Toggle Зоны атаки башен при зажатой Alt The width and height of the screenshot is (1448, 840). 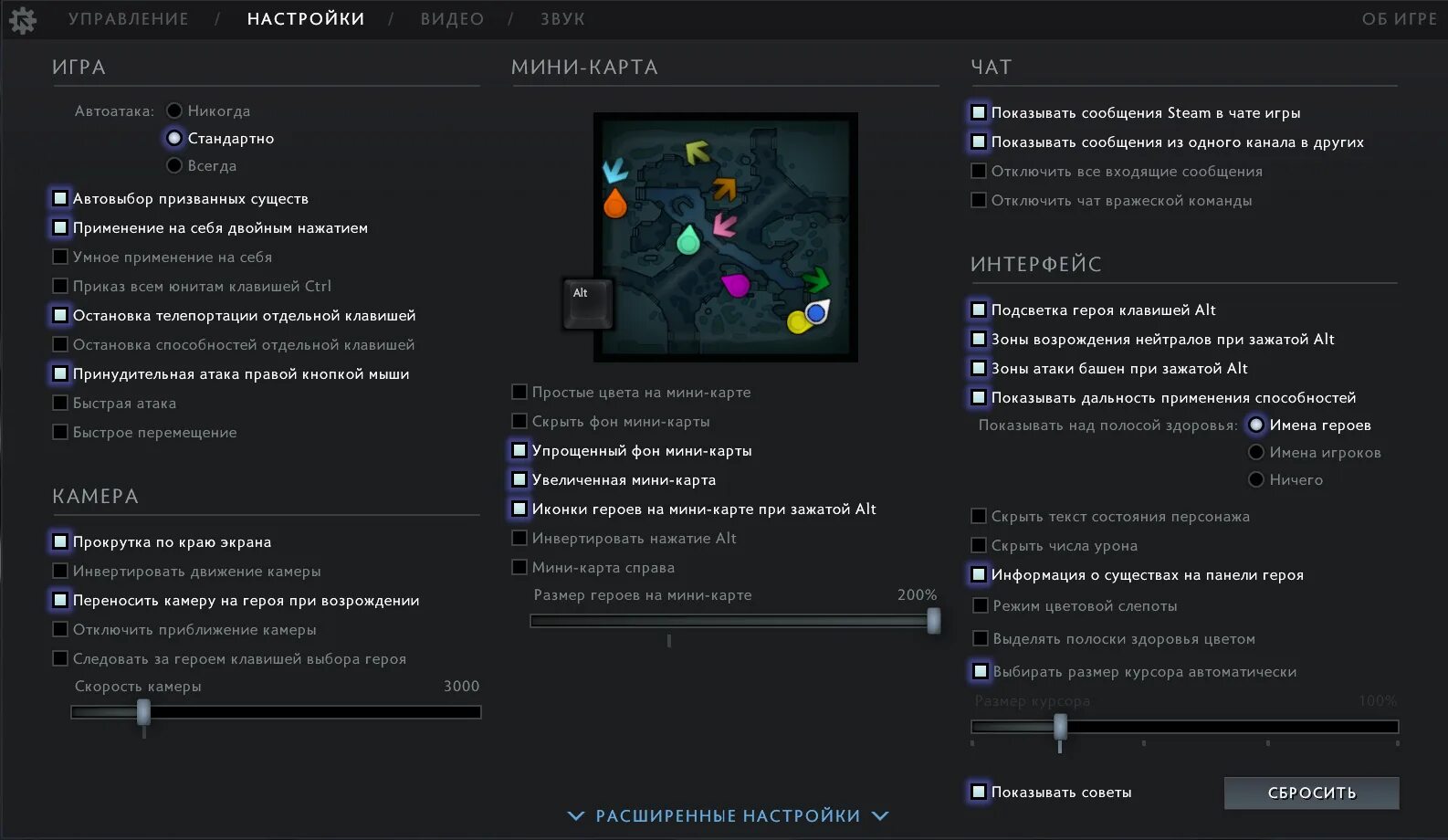click(979, 368)
